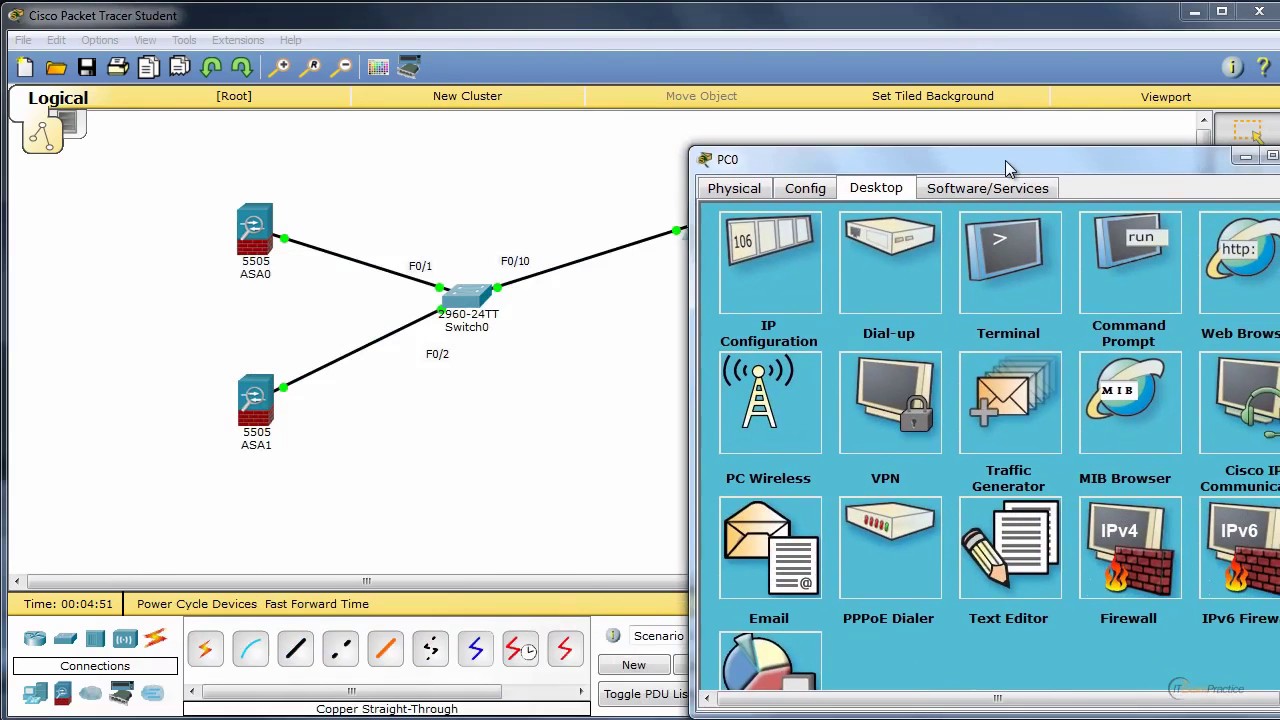Screen dimensions: 1280x720
Task: Pick Serial DCE cable with clock
Action: pyautogui.click(x=520, y=649)
